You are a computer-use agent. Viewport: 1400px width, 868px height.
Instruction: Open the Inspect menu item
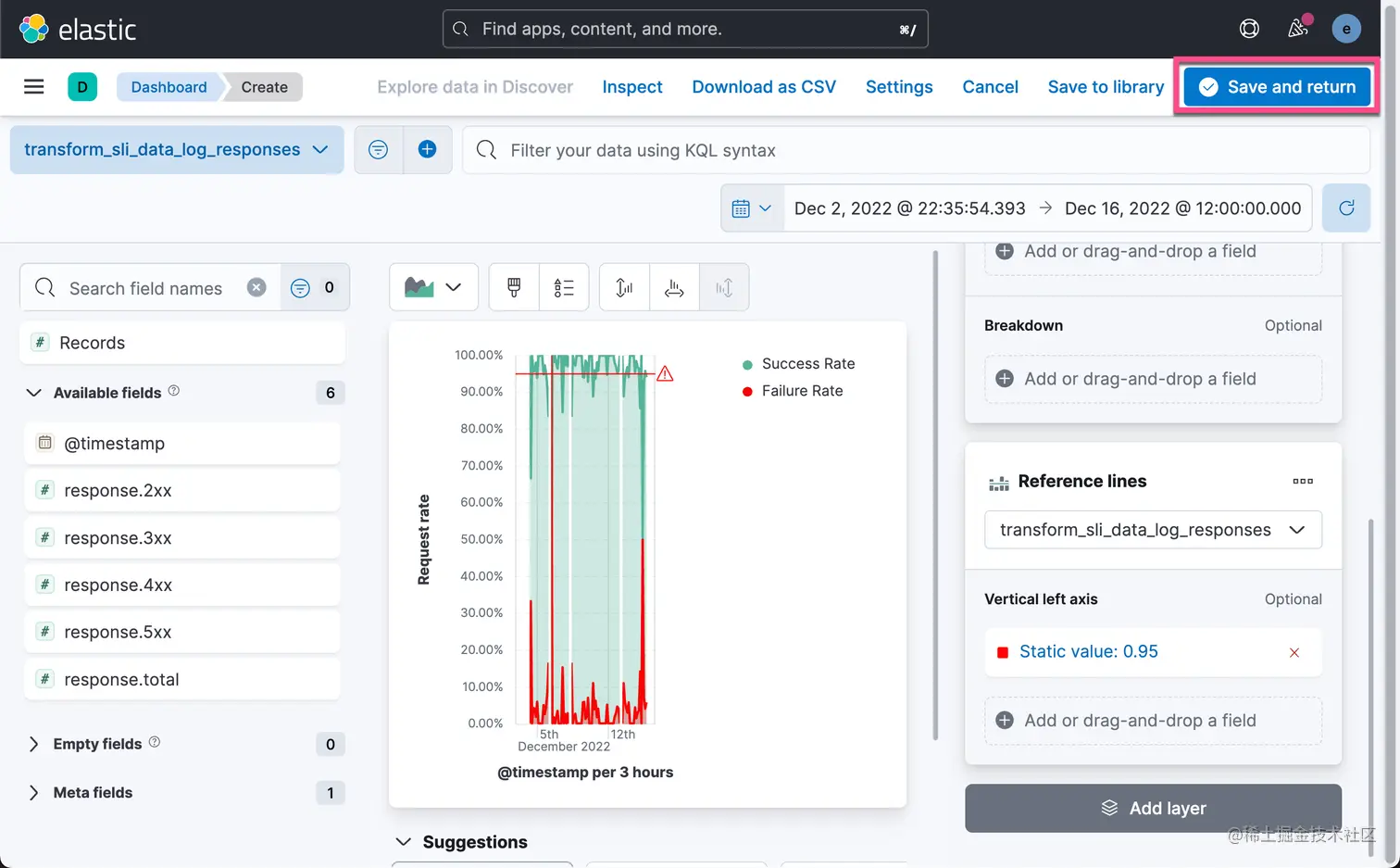pos(632,87)
